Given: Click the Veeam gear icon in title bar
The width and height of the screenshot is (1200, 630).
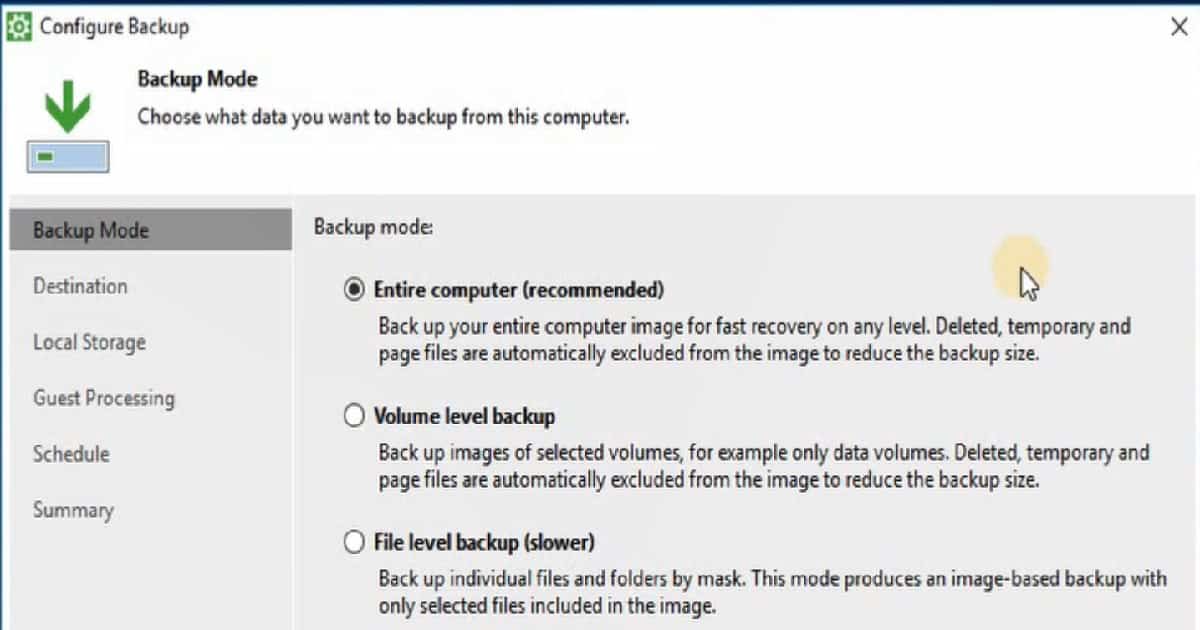Looking at the screenshot, I should point(19,25).
